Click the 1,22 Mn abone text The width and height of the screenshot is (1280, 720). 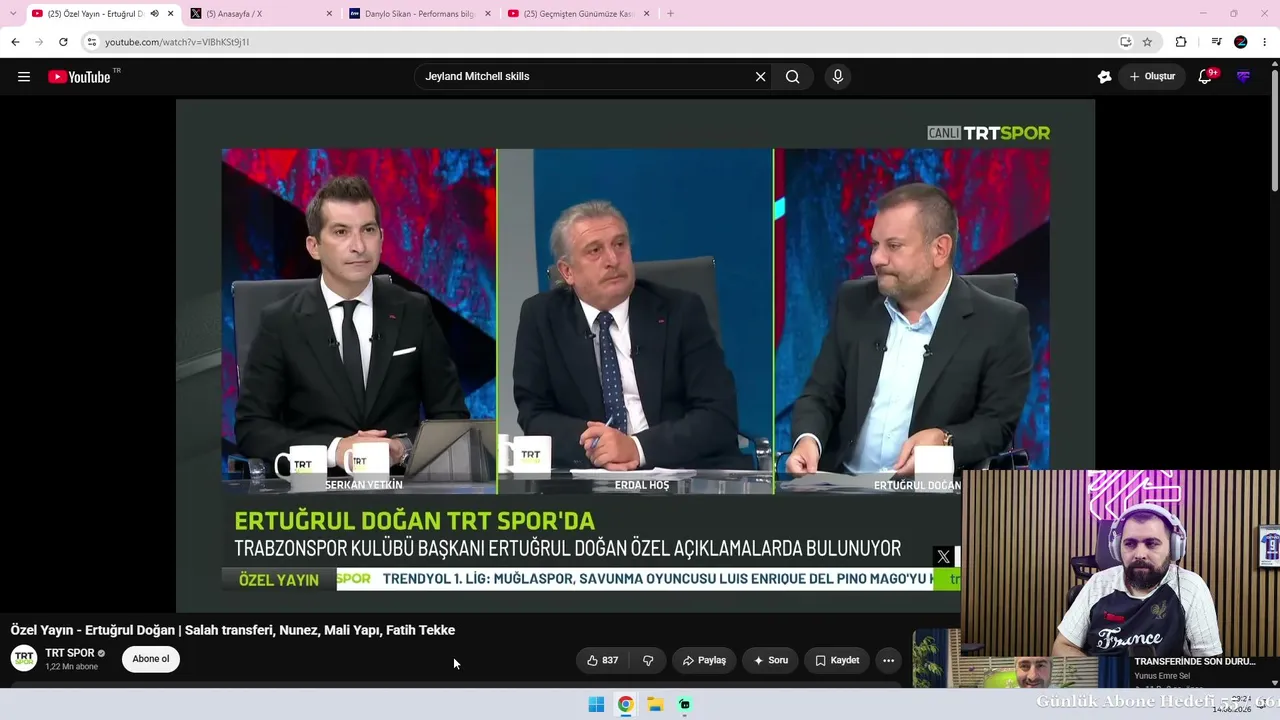[72, 667]
